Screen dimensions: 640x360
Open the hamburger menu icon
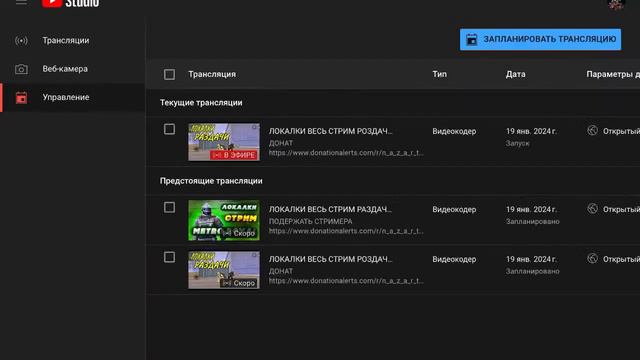tap(21, 2)
